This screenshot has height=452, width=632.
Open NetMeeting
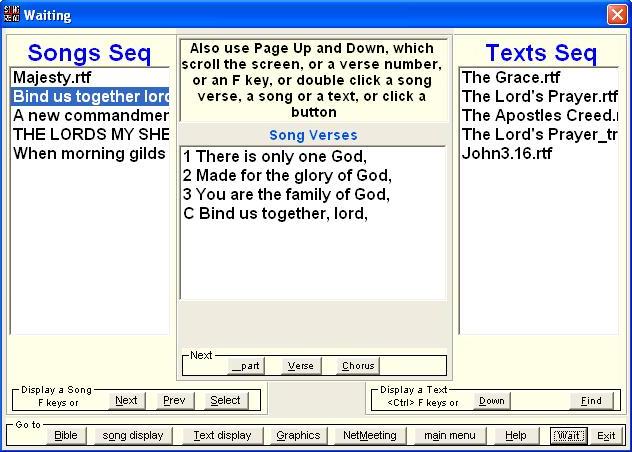point(370,435)
